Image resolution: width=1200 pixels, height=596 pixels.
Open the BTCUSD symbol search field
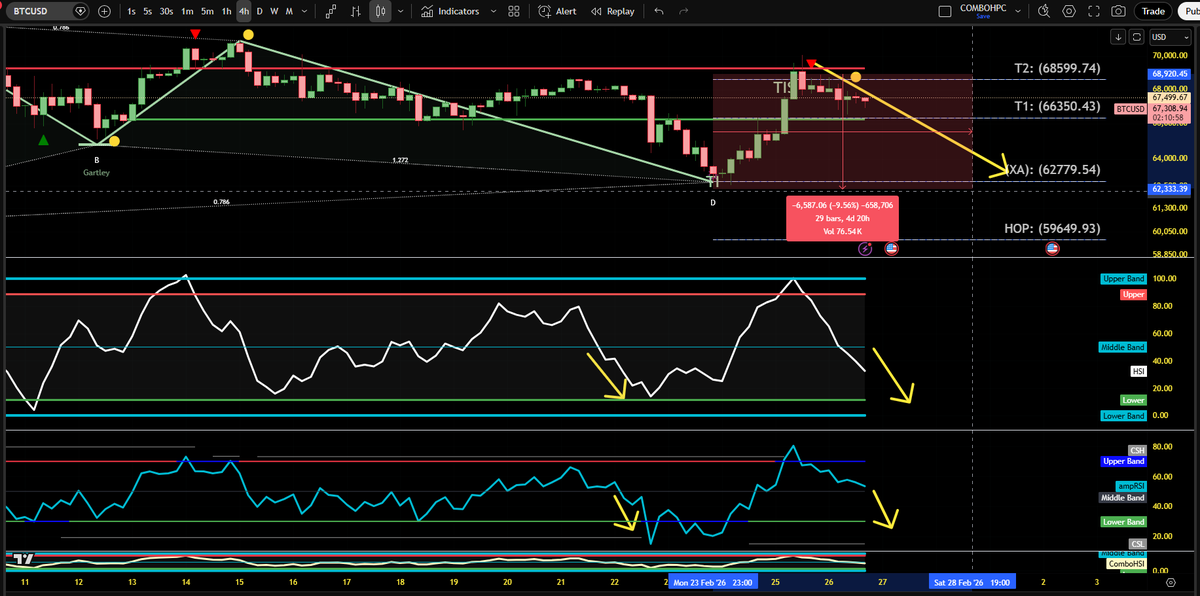[46, 11]
